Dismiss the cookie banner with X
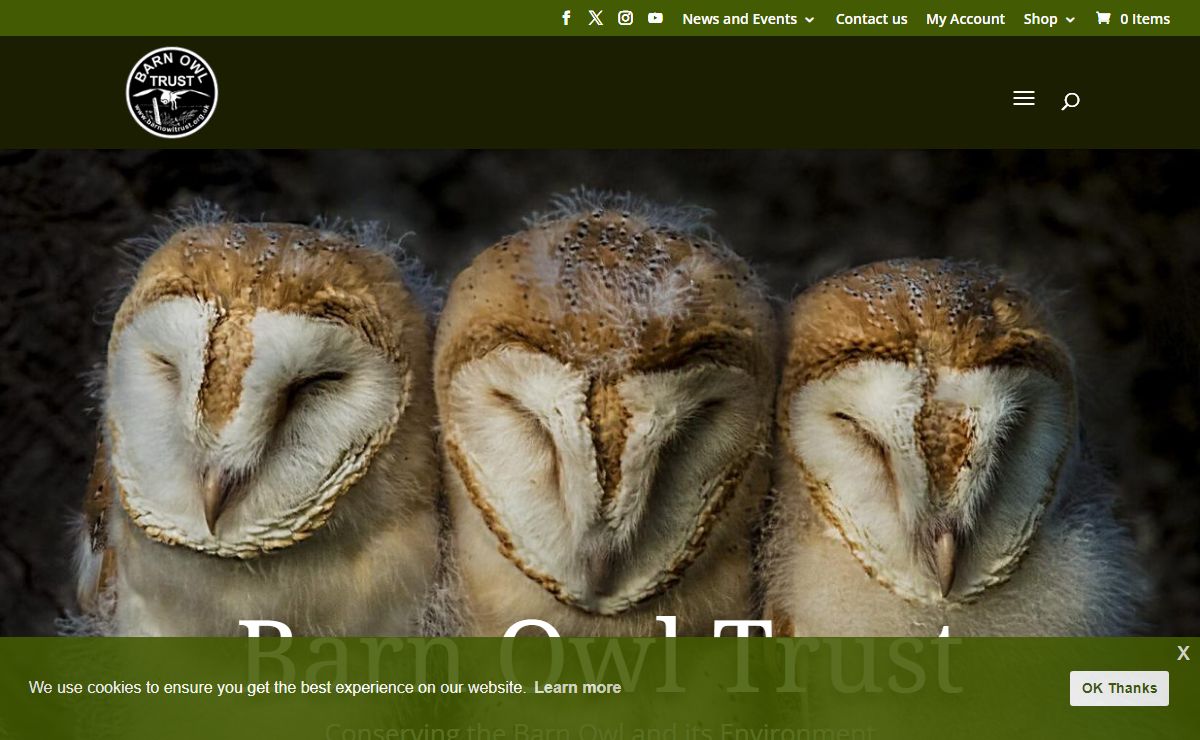This screenshot has width=1200, height=740. (1183, 653)
